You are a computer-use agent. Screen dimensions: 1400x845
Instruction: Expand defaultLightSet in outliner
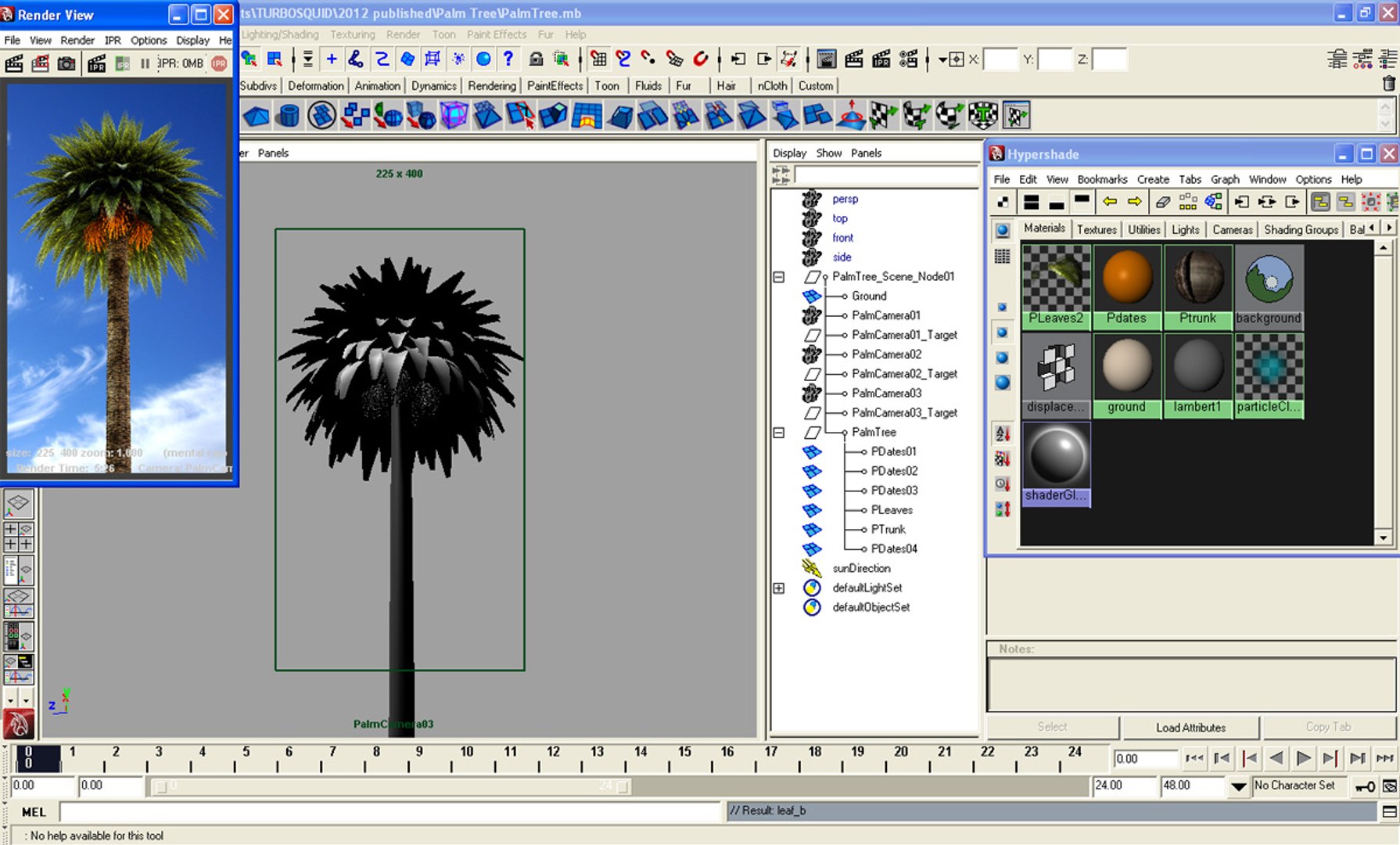pyautogui.click(x=779, y=588)
